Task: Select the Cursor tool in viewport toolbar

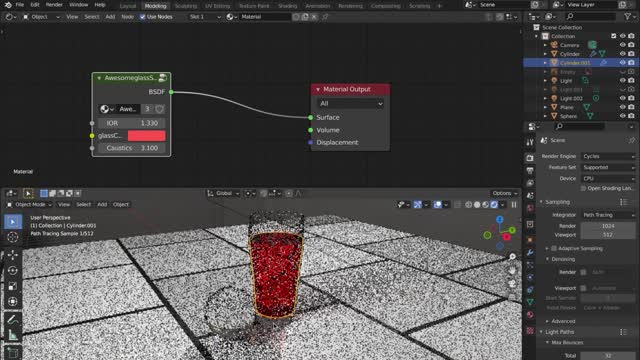Action: [x=13, y=237]
